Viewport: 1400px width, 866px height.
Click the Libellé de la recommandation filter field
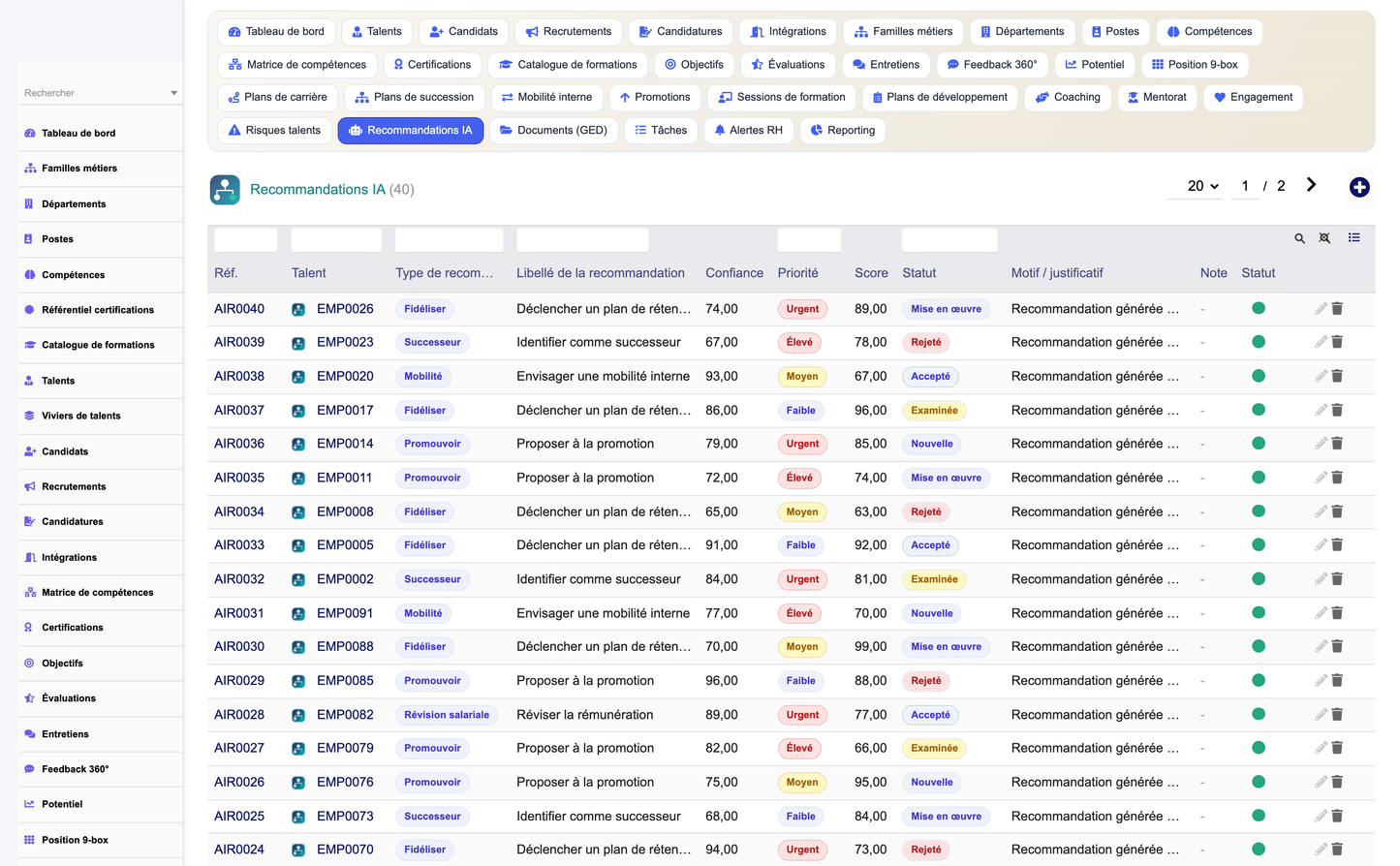click(x=582, y=240)
